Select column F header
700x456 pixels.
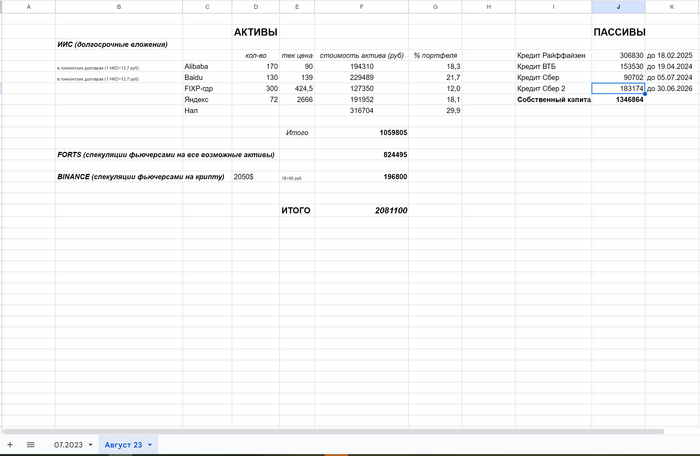pyautogui.click(x=362, y=7)
